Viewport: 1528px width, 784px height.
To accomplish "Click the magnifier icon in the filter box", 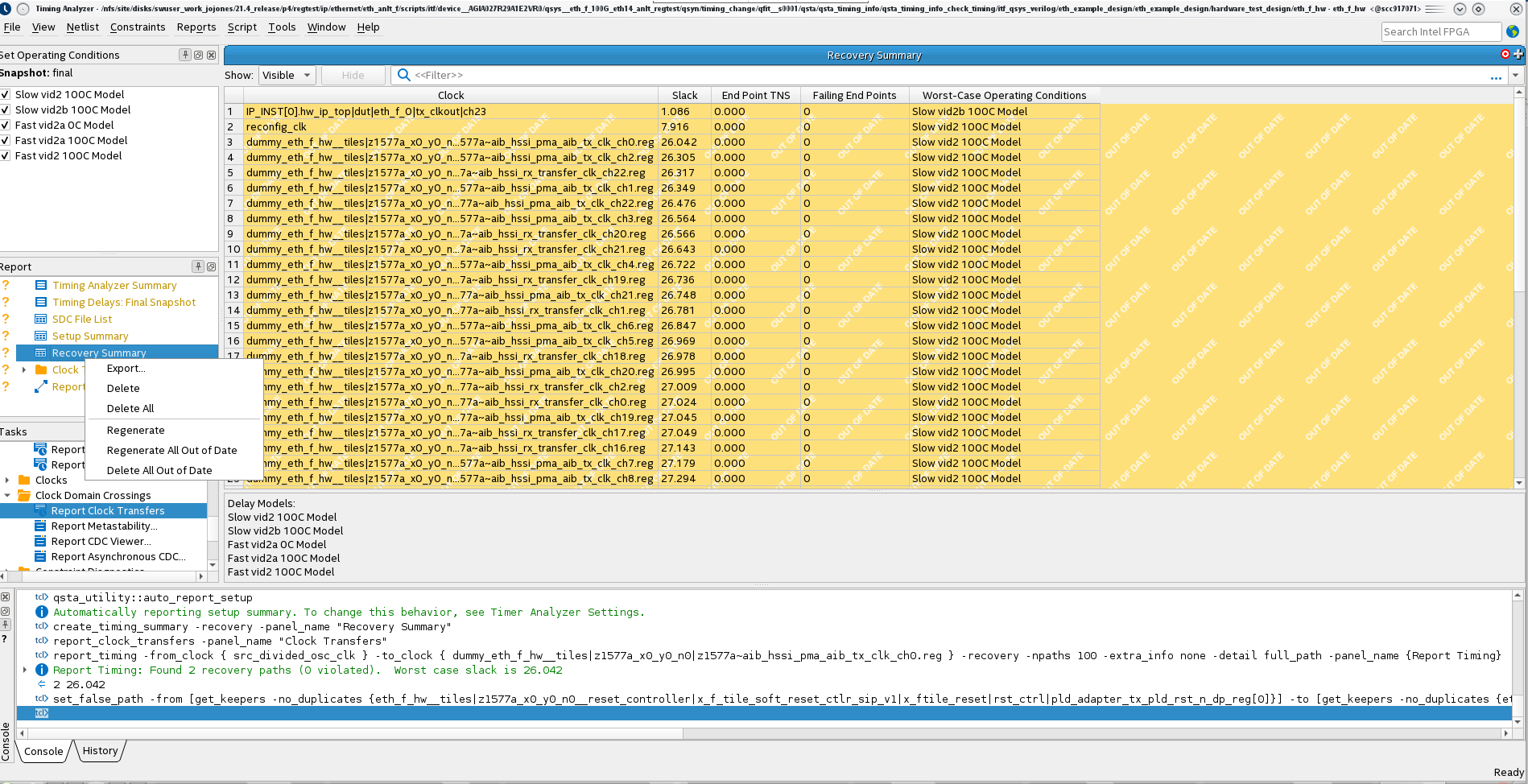I will [404, 75].
